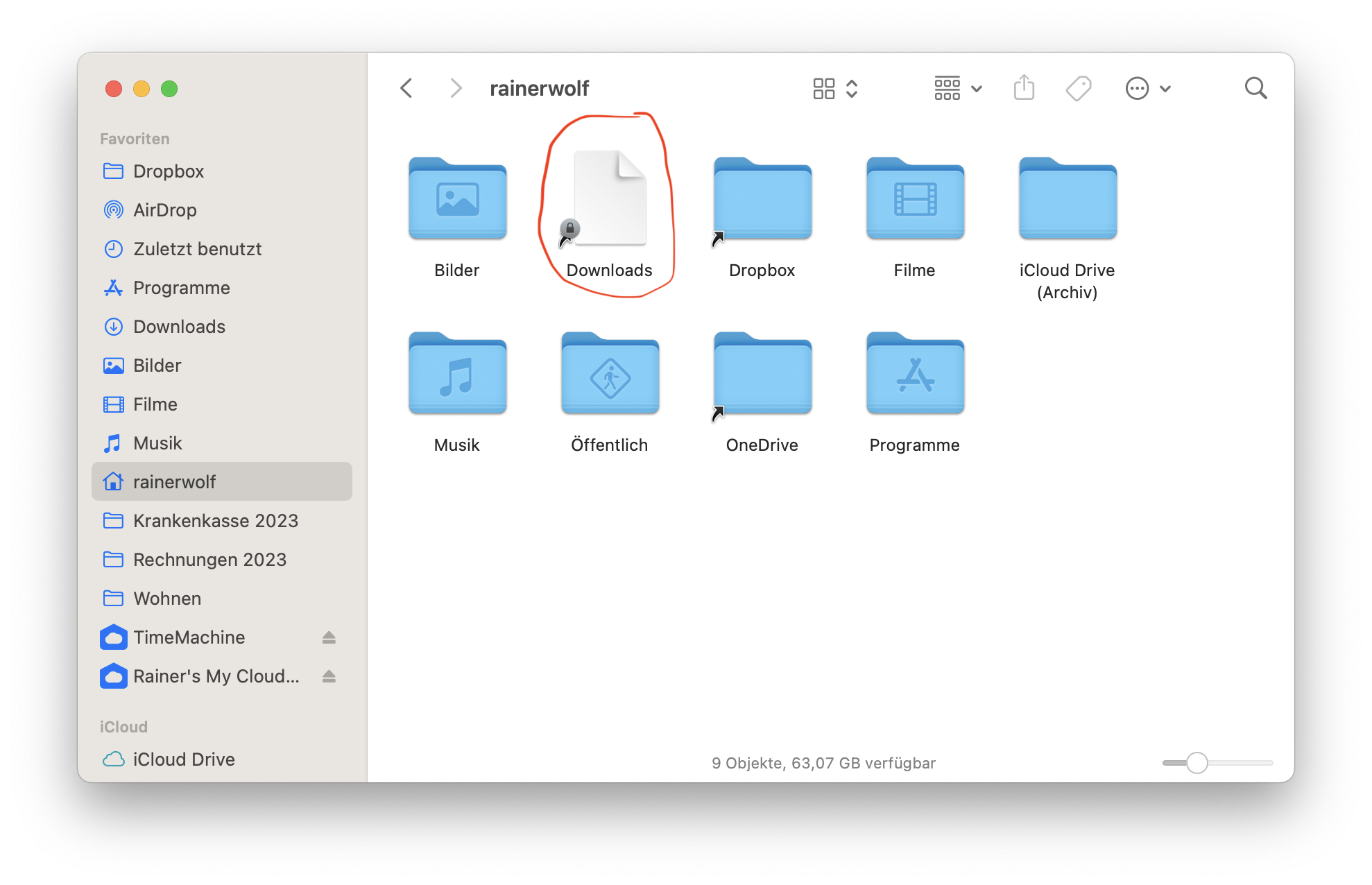Viewport: 1372px width, 885px height.
Task: Open the view mode switcher dropdown
Action: (835, 88)
